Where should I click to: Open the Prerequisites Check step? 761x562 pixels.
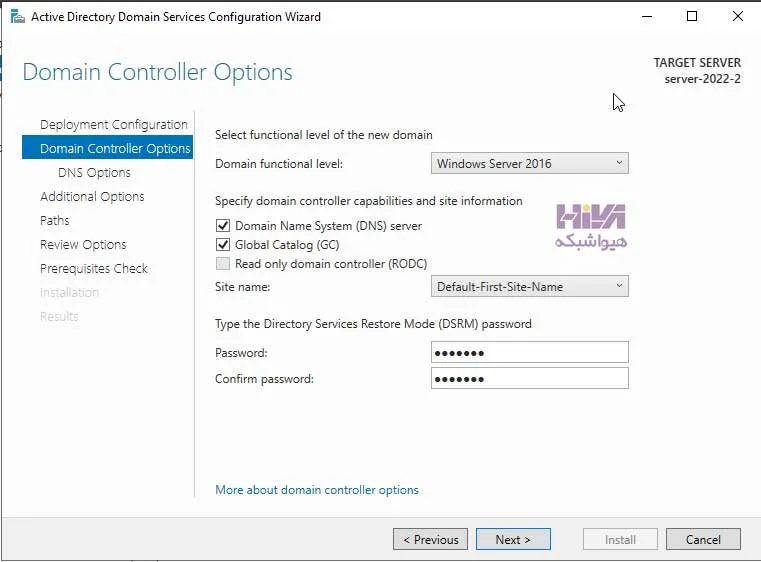94,268
